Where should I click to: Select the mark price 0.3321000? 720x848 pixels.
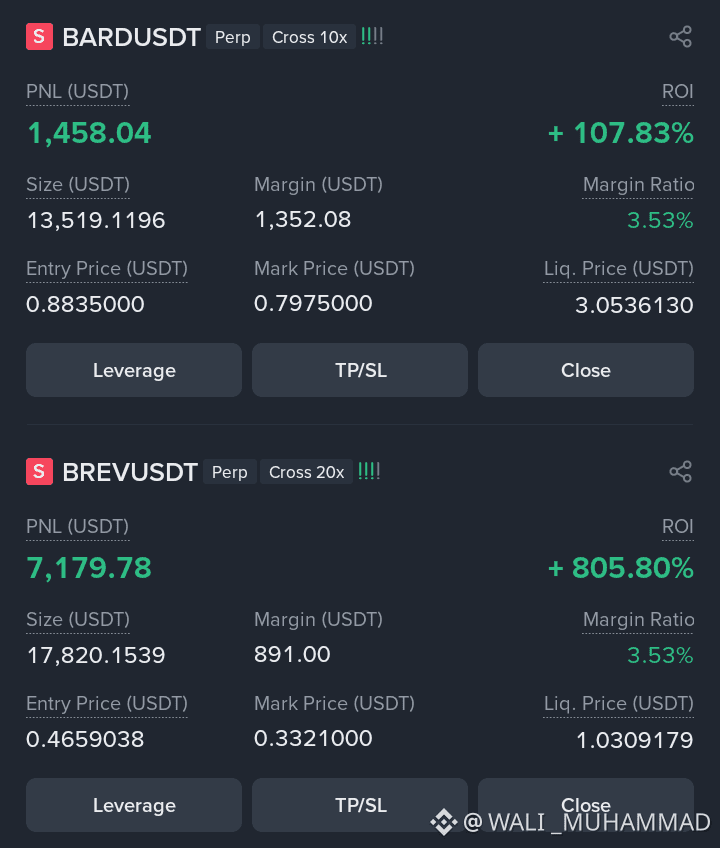(x=313, y=738)
